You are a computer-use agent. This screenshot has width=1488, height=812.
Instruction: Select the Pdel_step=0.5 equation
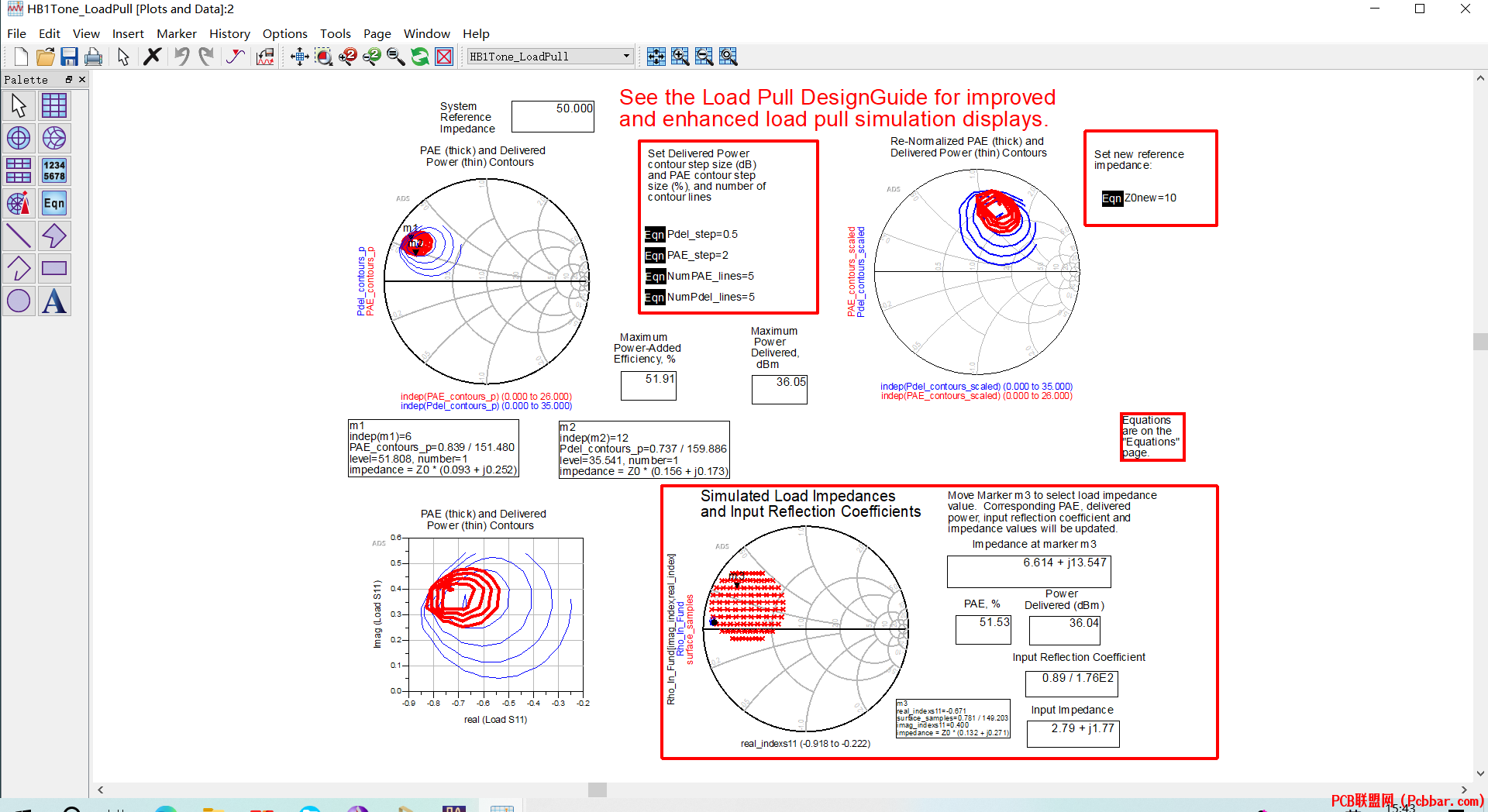pyautogui.click(x=691, y=234)
